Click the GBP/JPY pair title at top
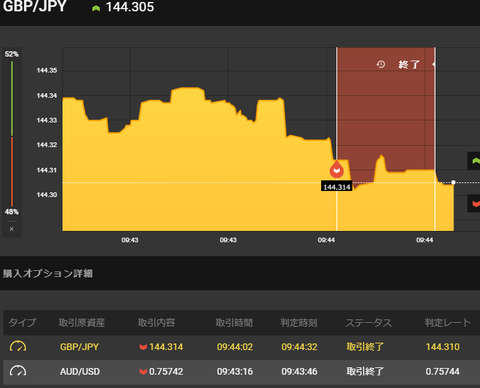Screen dimensions: 480x388 pos(35,6)
